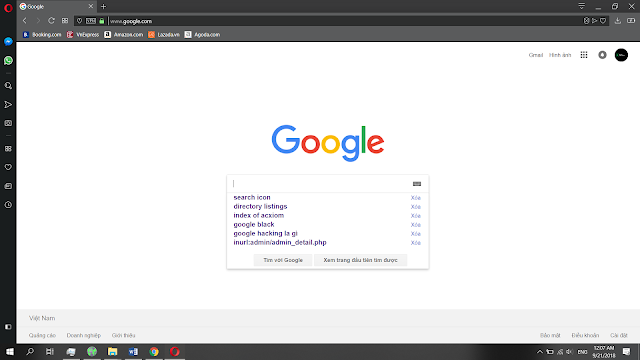Open a new tab
Image resolution: width=640 pixels, height=360 pixels.
coord(103,7)
